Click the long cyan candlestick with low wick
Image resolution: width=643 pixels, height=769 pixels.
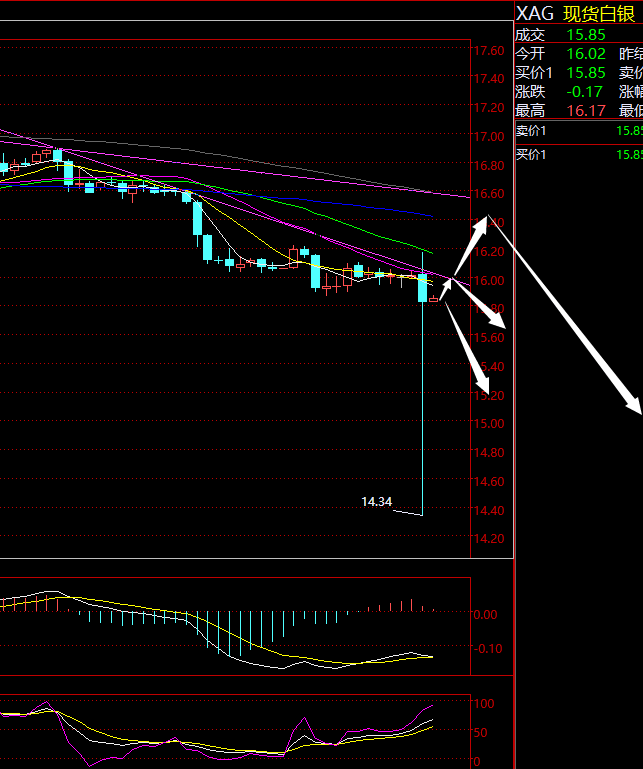pyautogui.click(x=422, y=384)
